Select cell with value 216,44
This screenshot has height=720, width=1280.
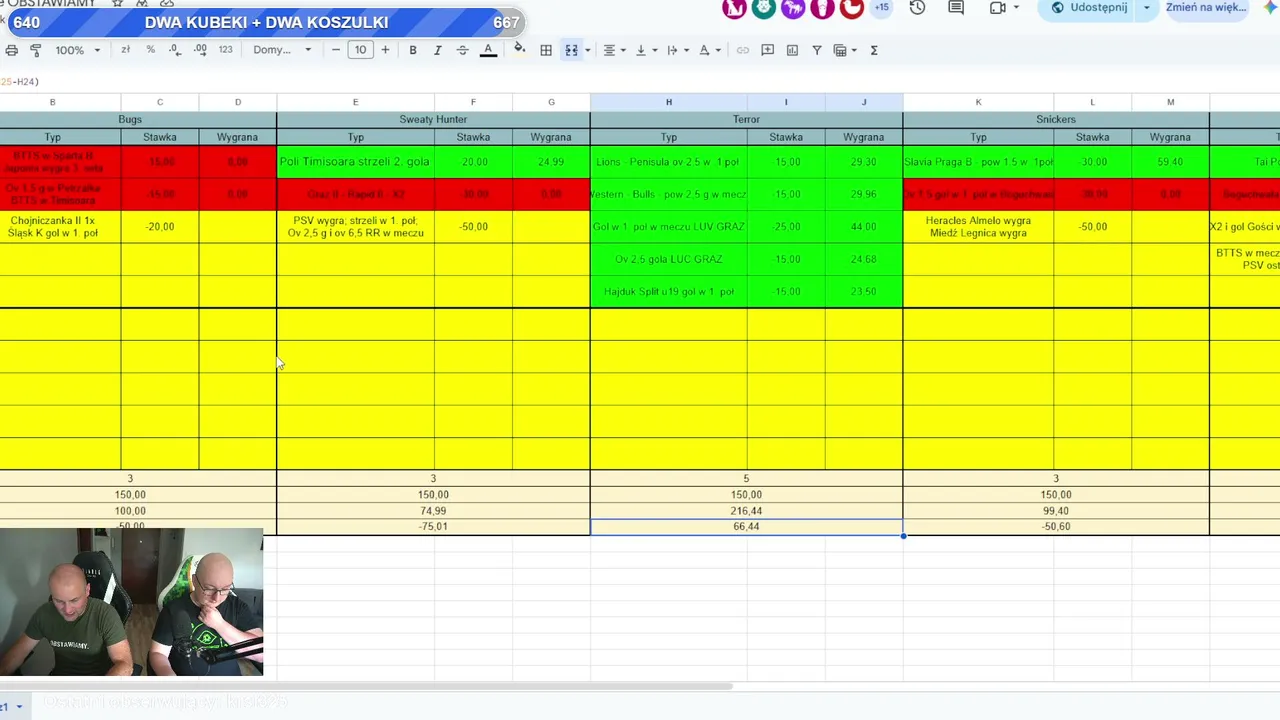(x=746, y=511)
